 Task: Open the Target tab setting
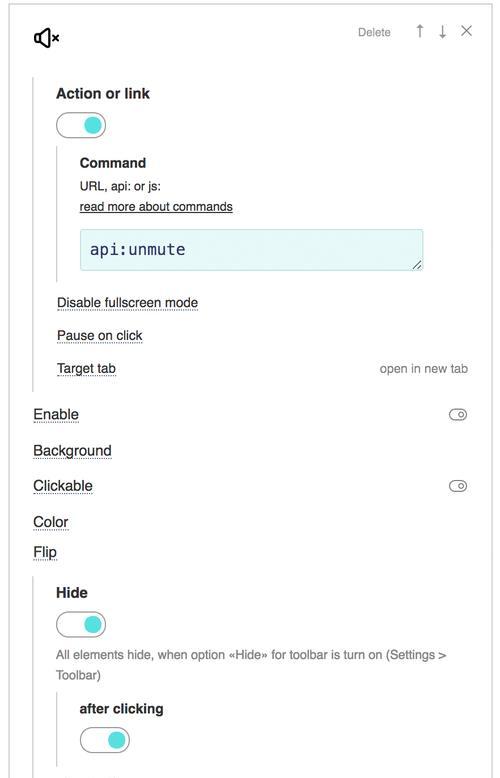[86, 369]
